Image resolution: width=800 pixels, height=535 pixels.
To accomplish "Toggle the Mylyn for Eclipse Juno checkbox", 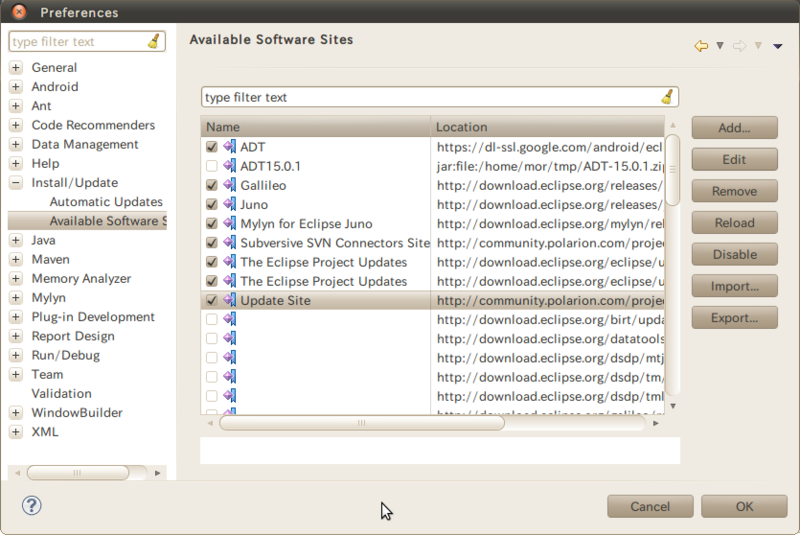I will [212, 223].
